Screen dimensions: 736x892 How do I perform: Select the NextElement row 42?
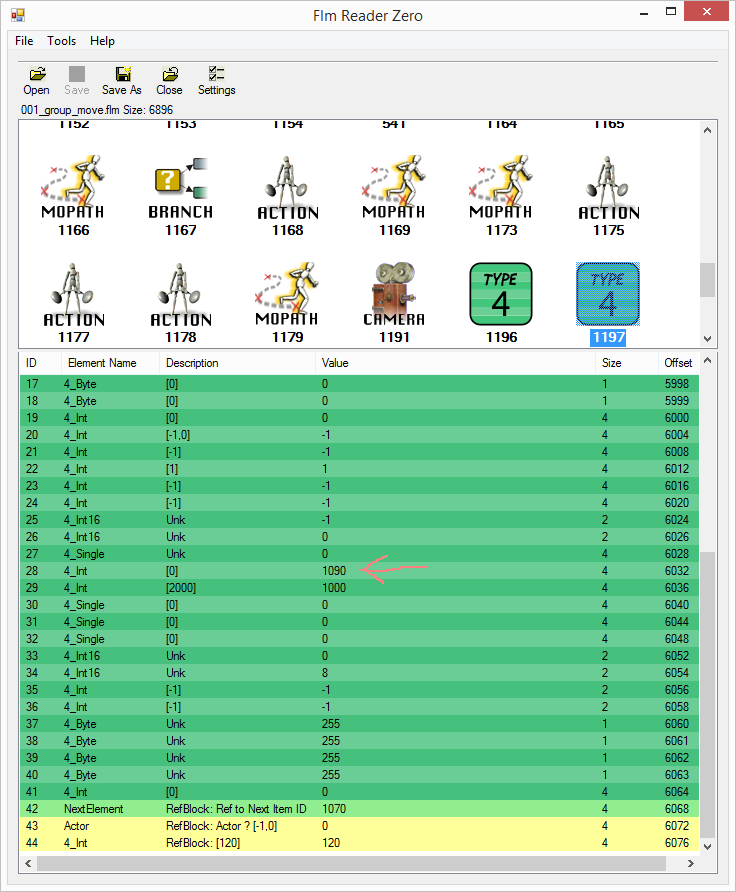point(359,809)
